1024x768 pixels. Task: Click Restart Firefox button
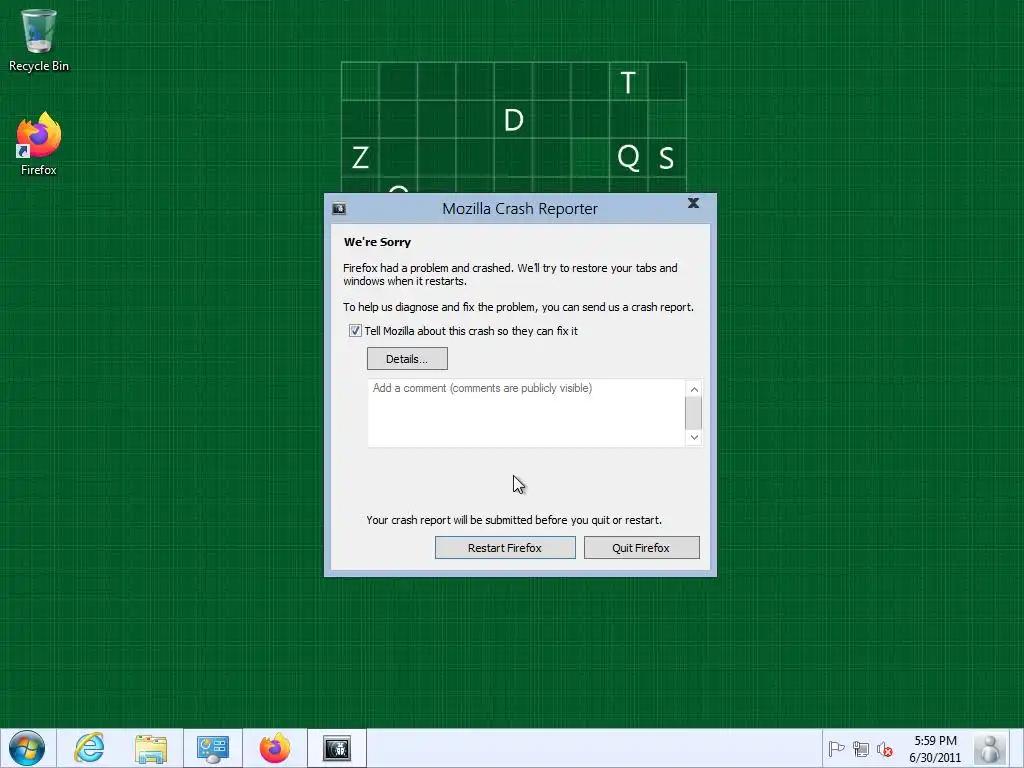tap(505, 547)
